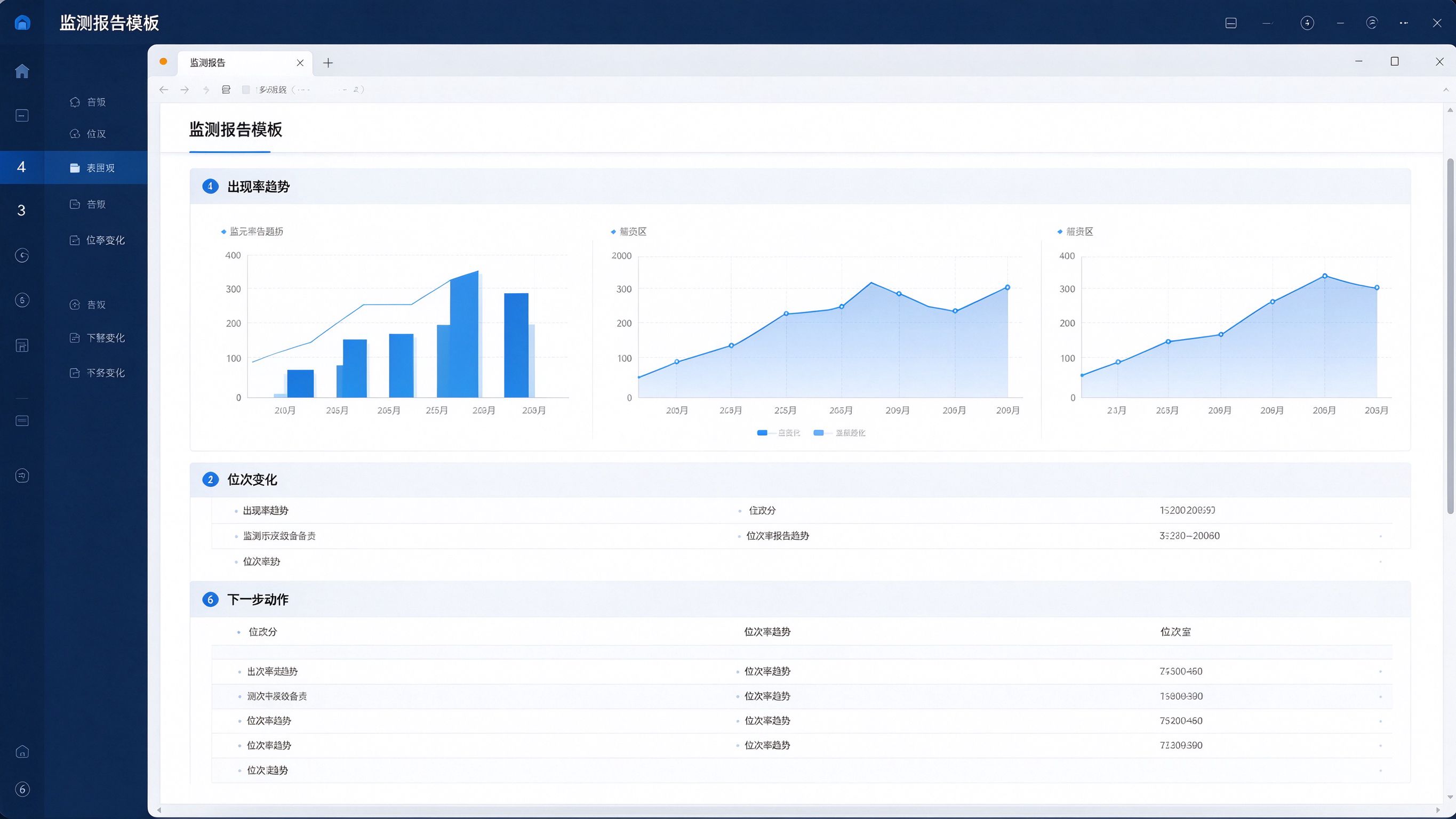This screenshot has width=1456, height=819.
Task: Click the 位次率报告趋势 cell
Action: click(778, 536)
